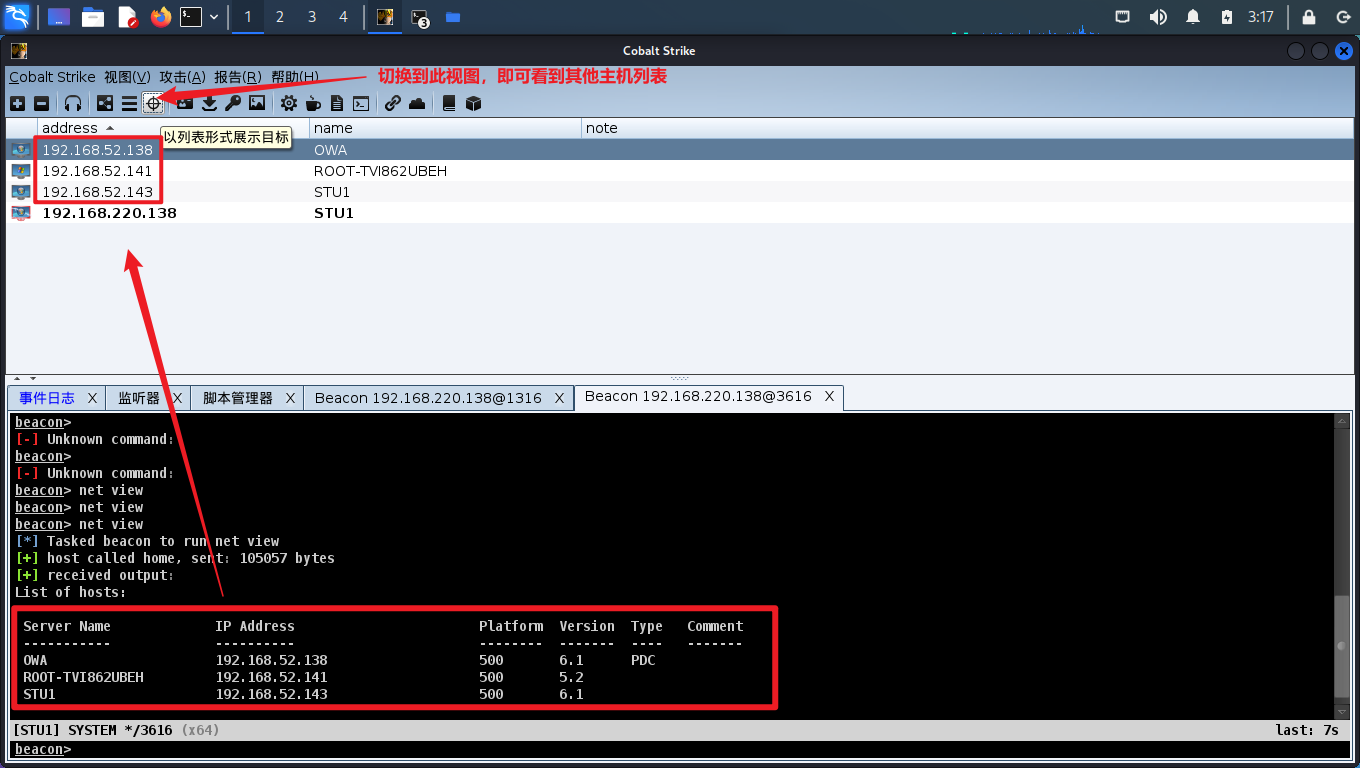Viewport: 1360px width, 768px height.
Task: Open the text editor panel launcher
Action: click(x=127, y=17)
